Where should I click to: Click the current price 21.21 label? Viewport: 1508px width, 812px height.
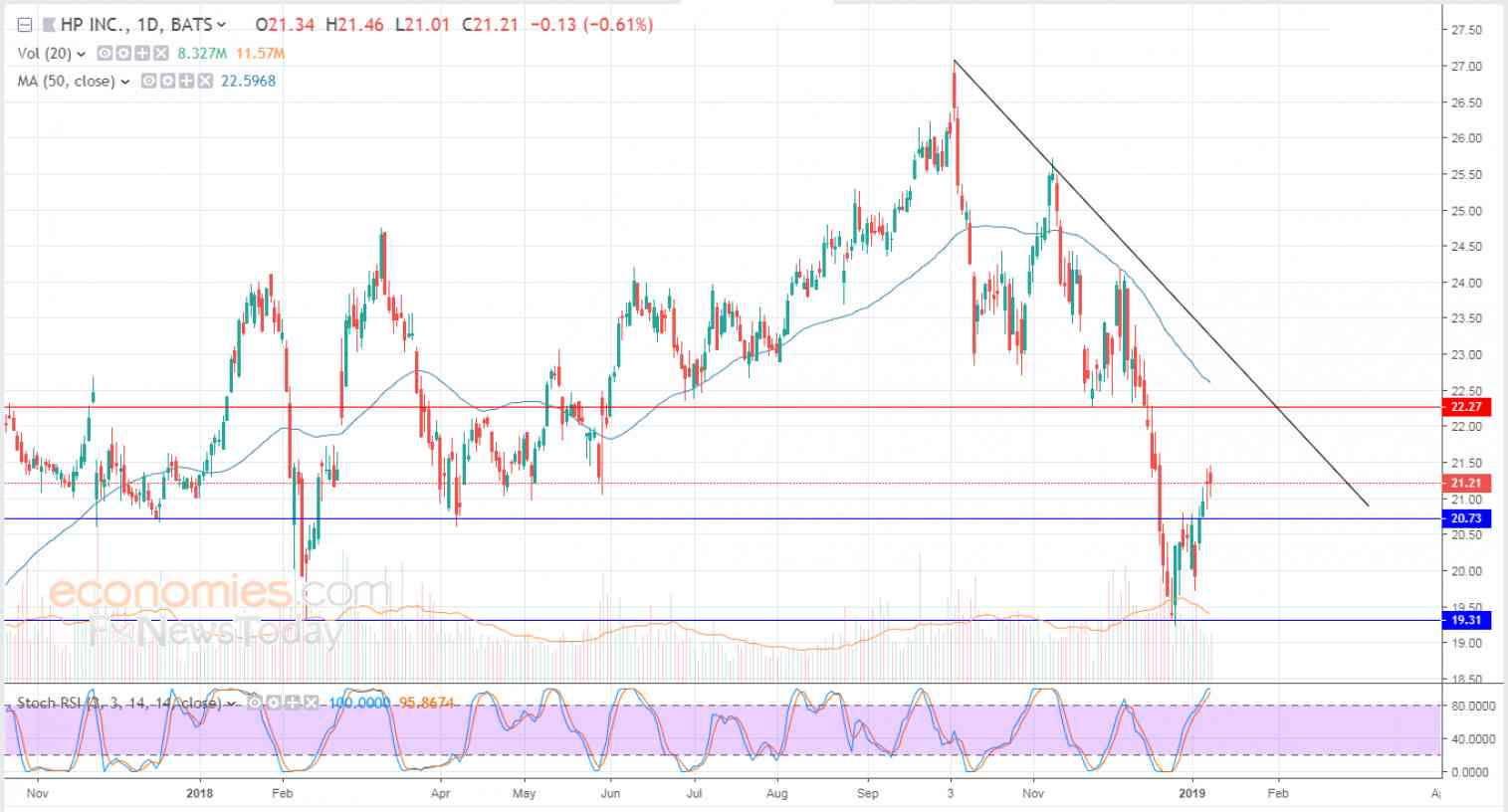click(x=1466, y=484)
